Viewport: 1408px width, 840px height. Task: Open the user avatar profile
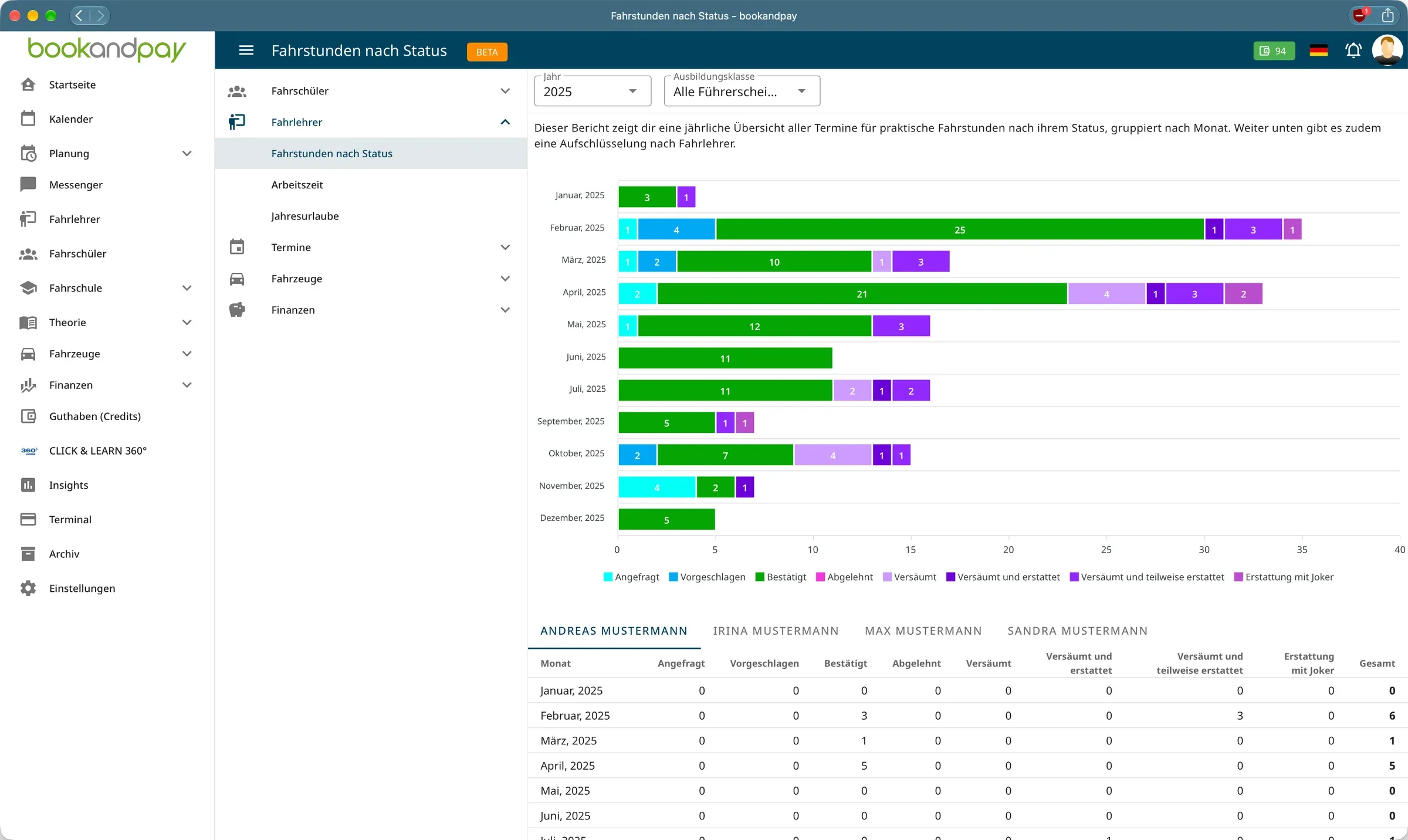click(1387, 50)
